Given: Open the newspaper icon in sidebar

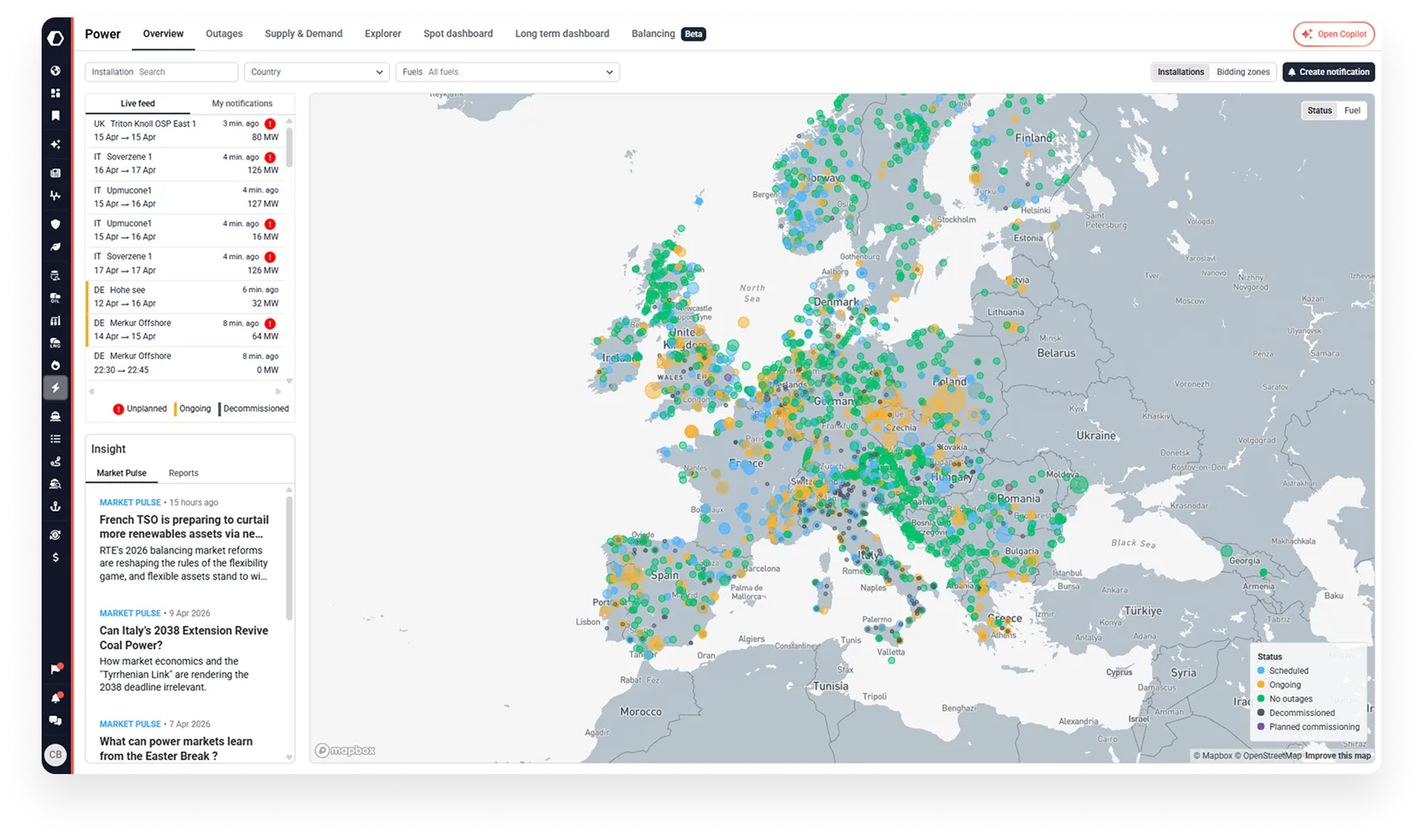Looking at the screenshot, I should 56,173.
